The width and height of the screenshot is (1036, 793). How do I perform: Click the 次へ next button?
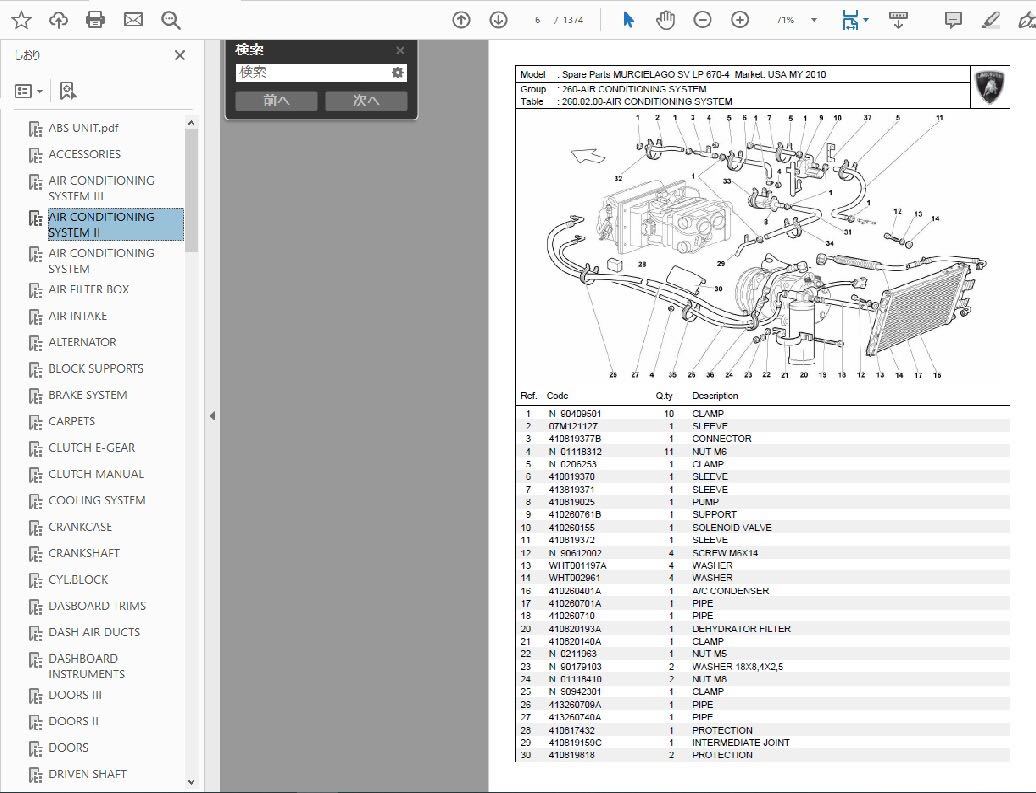(x=366, y=100)
